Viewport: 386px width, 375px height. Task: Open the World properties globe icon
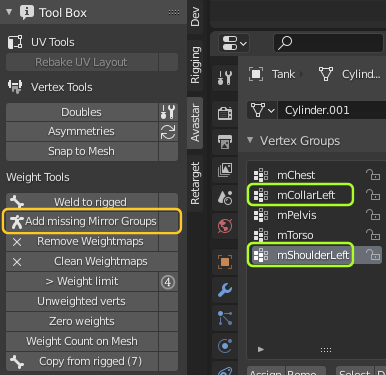225,226
